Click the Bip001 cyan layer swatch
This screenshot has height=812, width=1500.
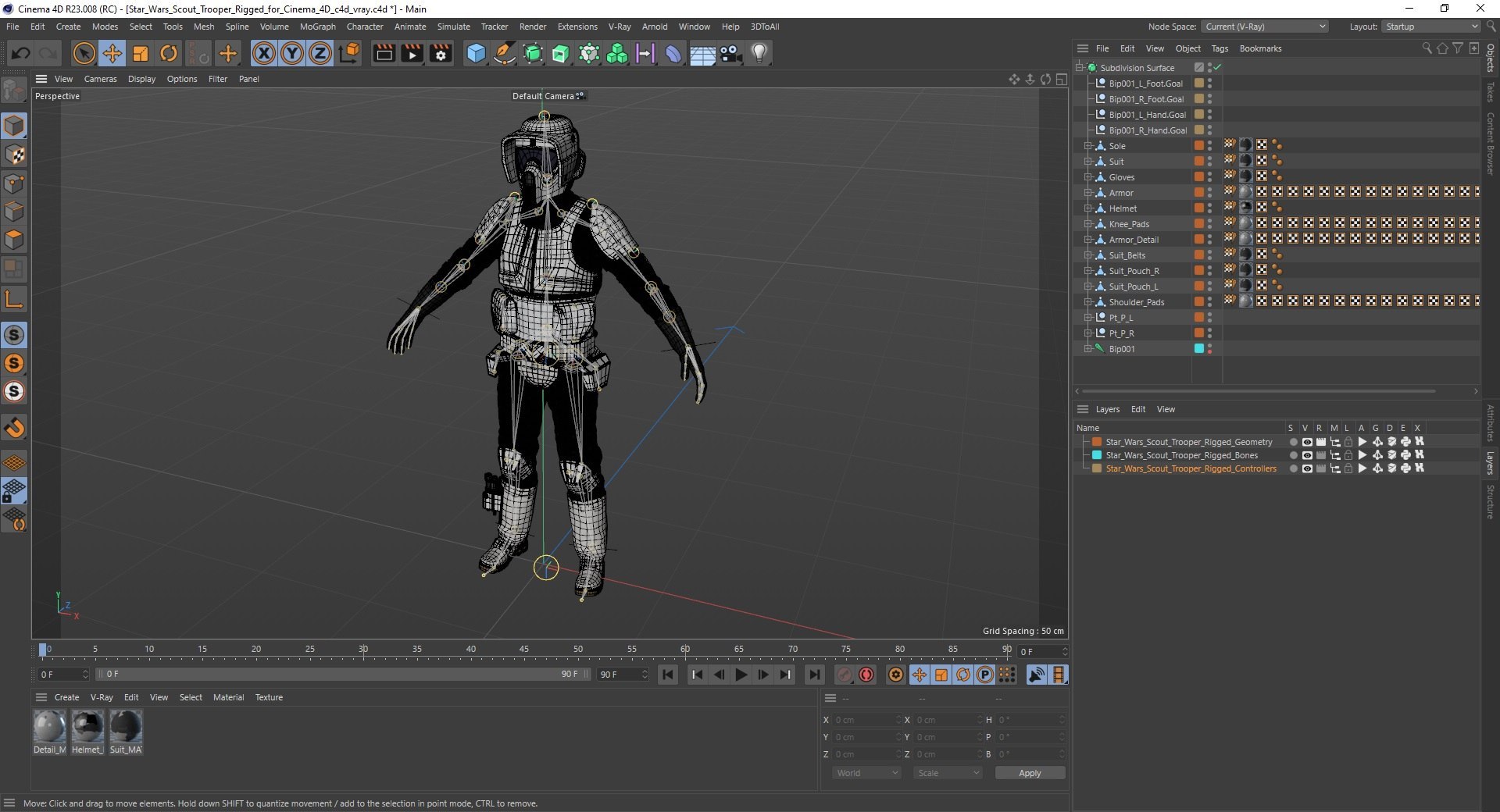point(1199,349)
